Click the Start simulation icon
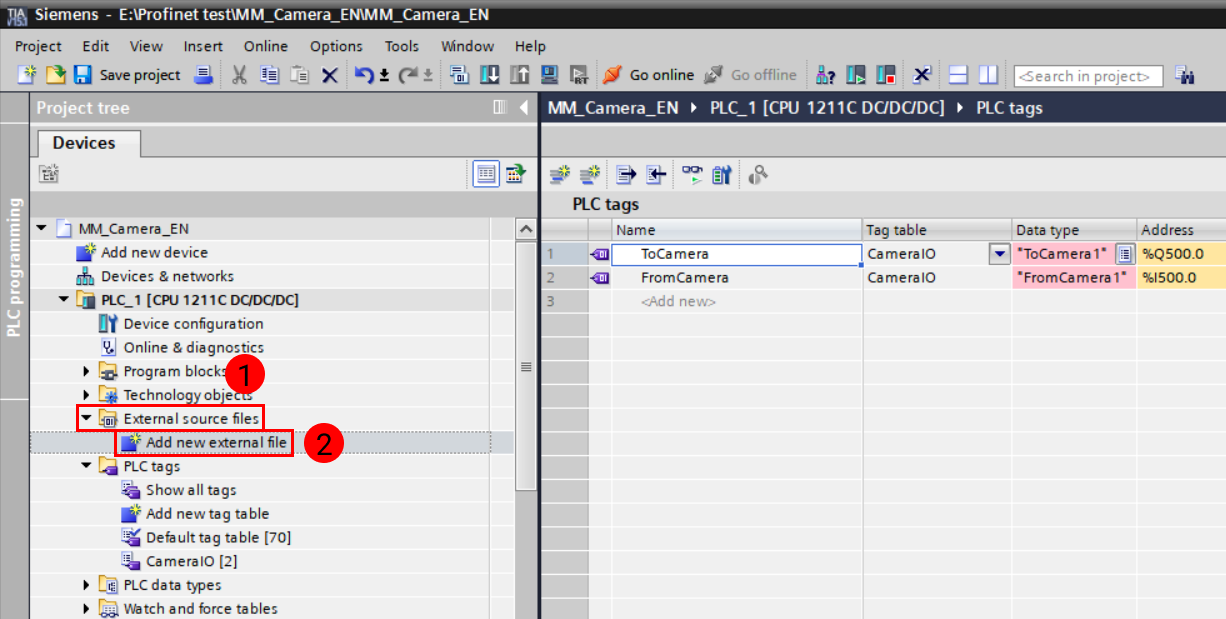Screen dimensions: 1226x619 click(x=549, y=75)
